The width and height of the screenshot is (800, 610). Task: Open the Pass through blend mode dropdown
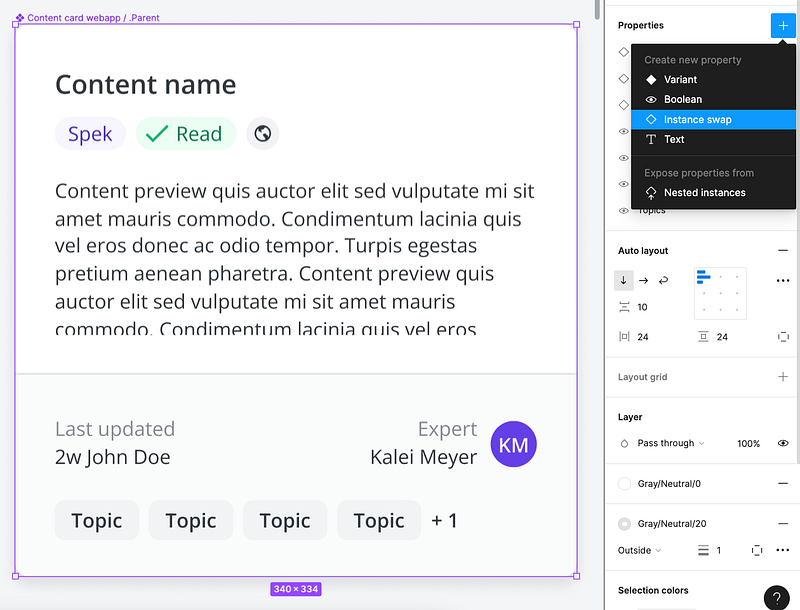(671, 443)
